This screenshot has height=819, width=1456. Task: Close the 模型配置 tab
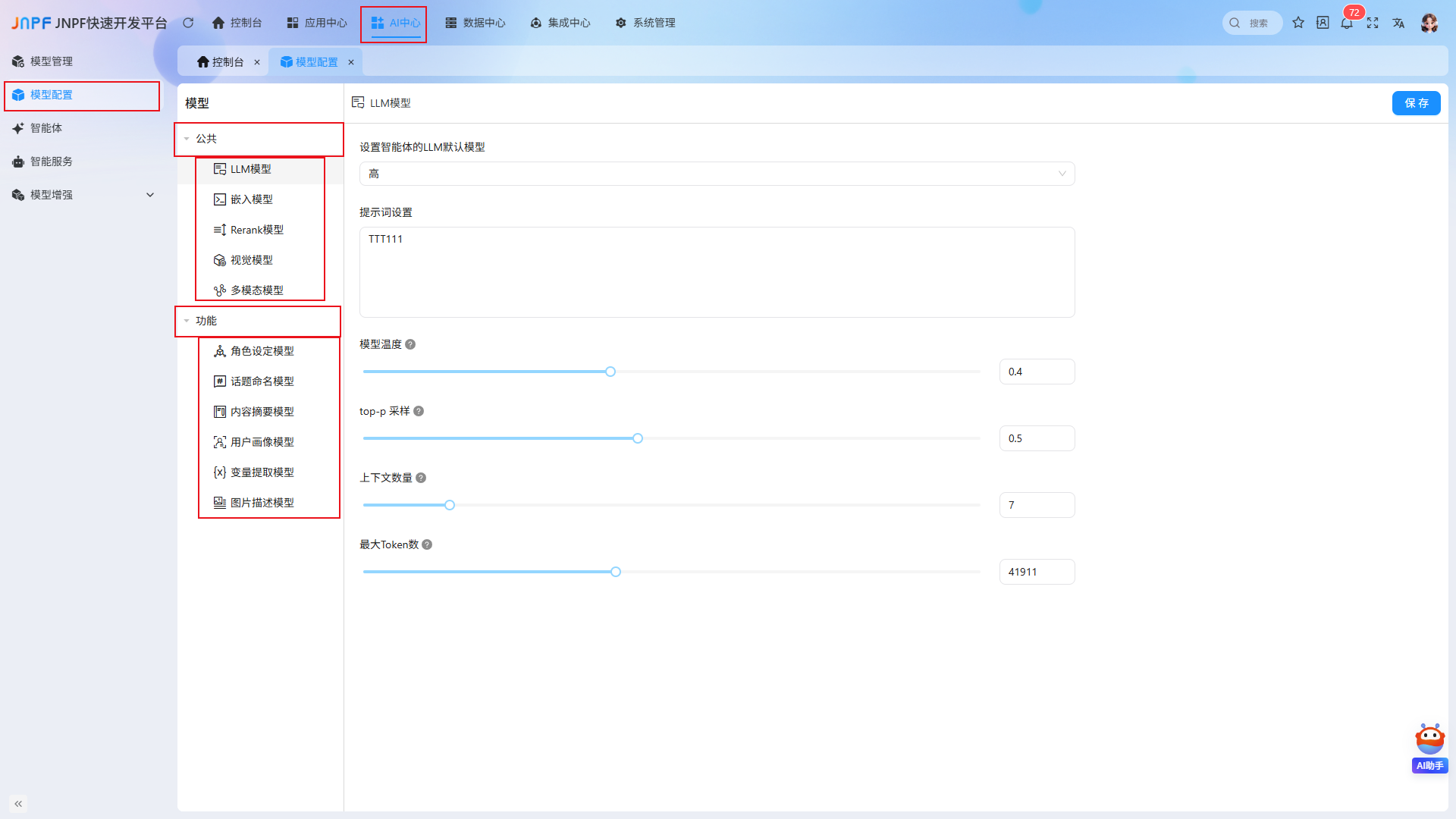[351, 62]
